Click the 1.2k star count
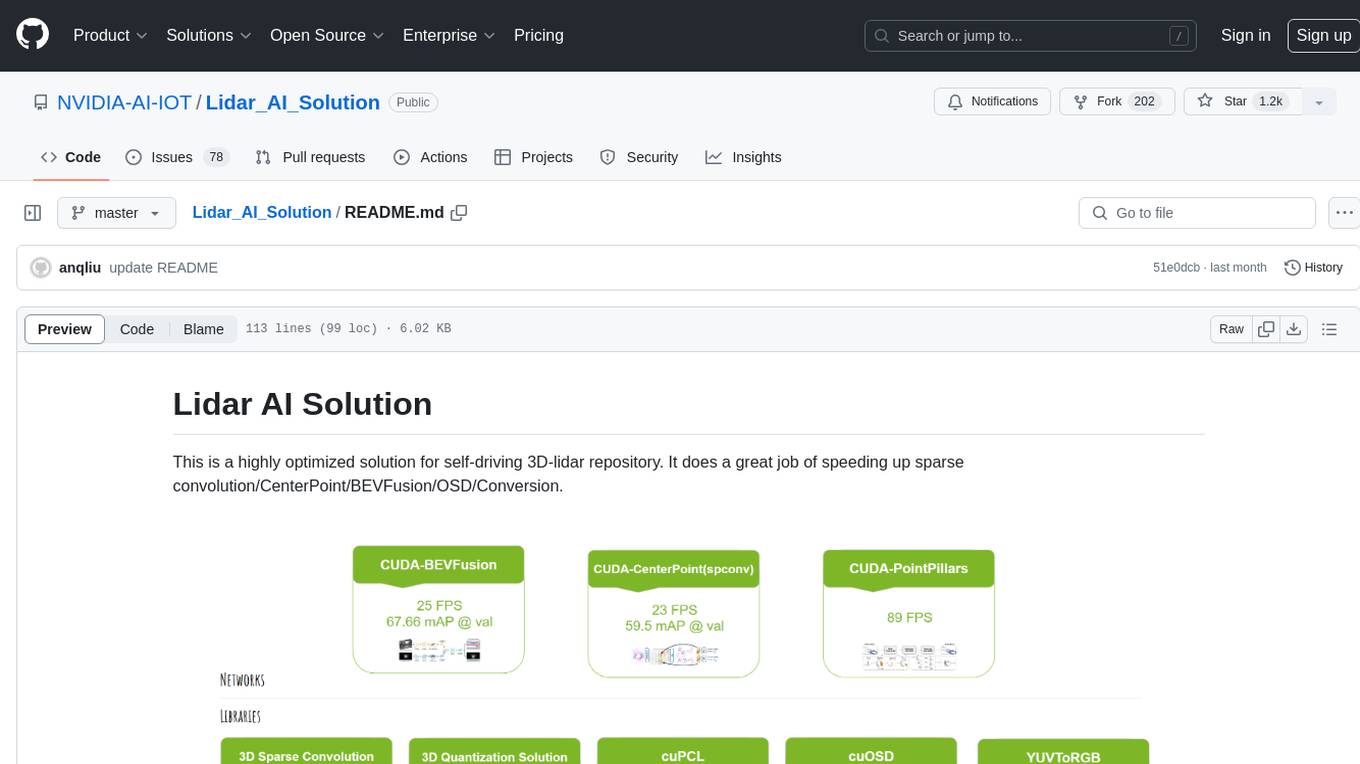 [1270, 102]
